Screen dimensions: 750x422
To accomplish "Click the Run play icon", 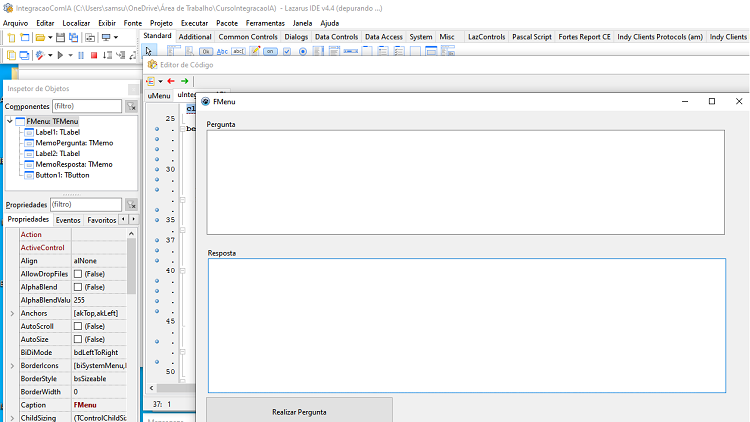I will [60, 56].
